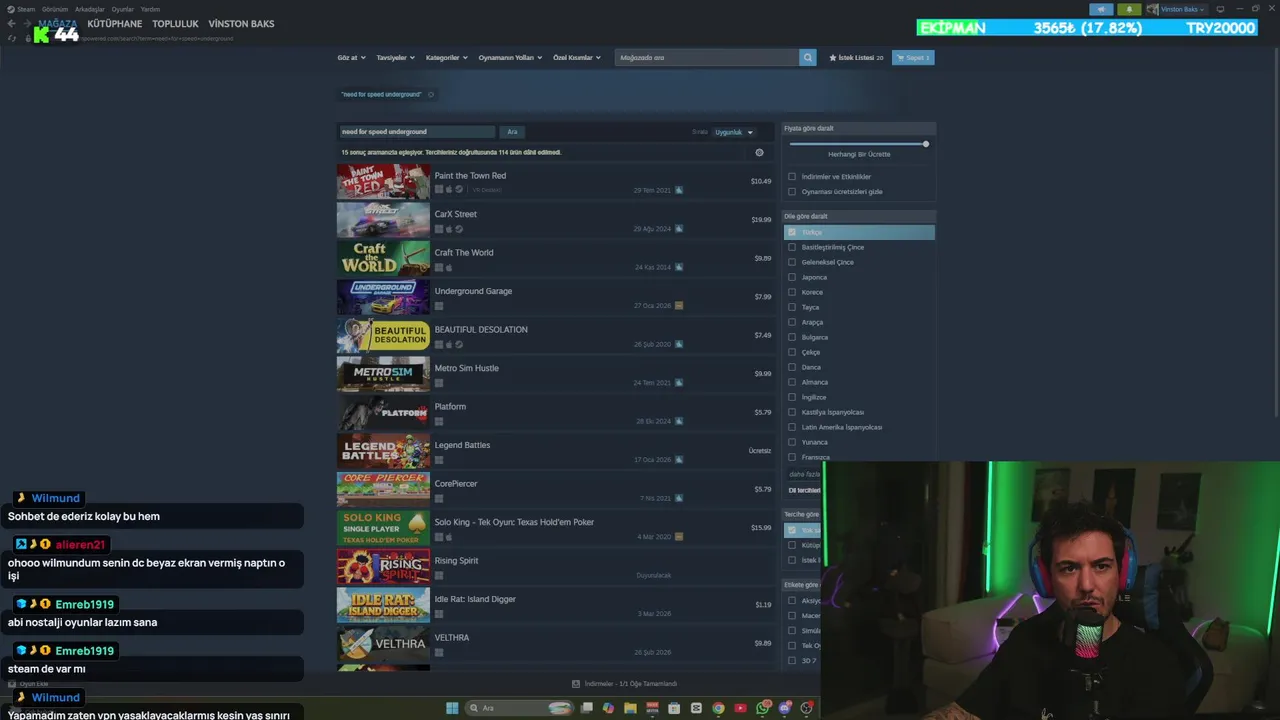Toggle İndirimler ve Etkinlikler checkbox
Viewport: 1280px width, 720px height.
click(x=792, y=177)
